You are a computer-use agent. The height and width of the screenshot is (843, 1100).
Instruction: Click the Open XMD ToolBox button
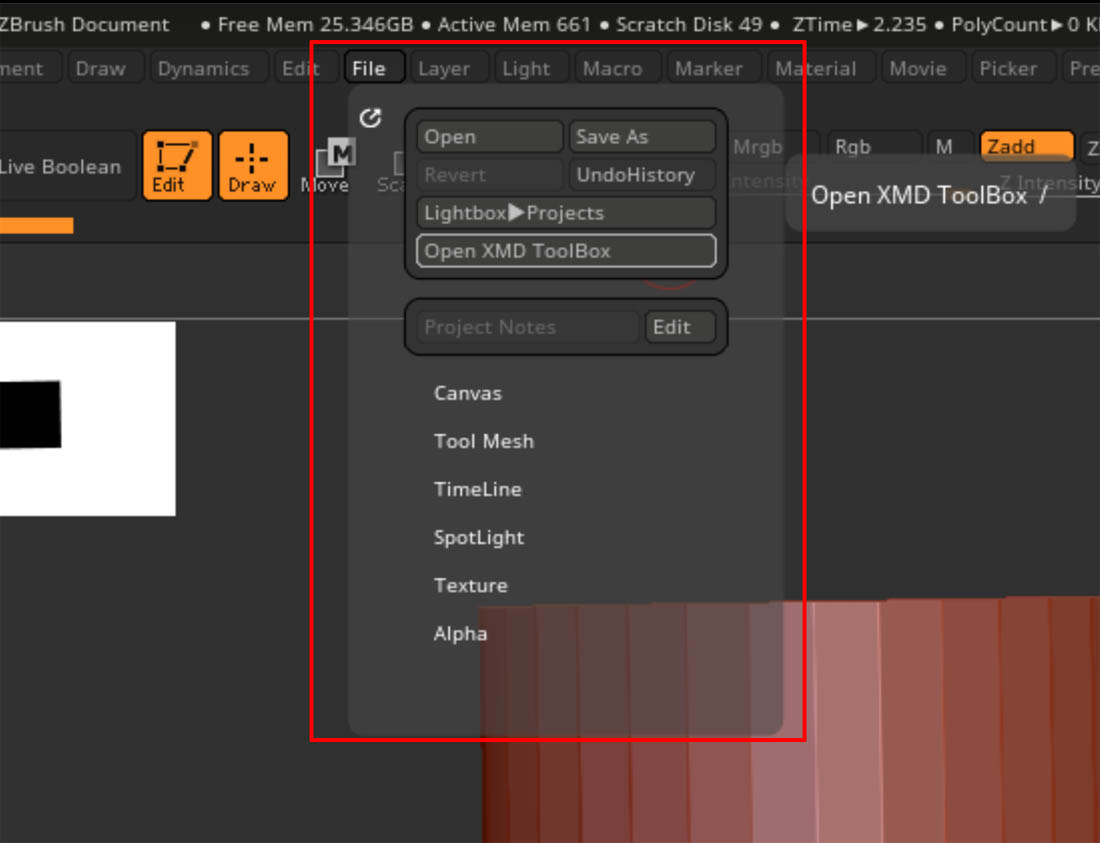point(565,251)
